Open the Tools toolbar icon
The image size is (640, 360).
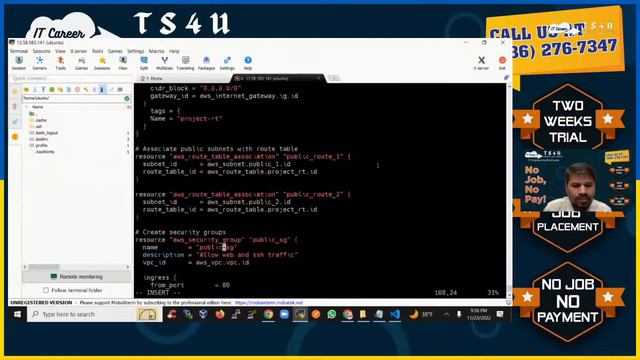click(x=60, y=63)
